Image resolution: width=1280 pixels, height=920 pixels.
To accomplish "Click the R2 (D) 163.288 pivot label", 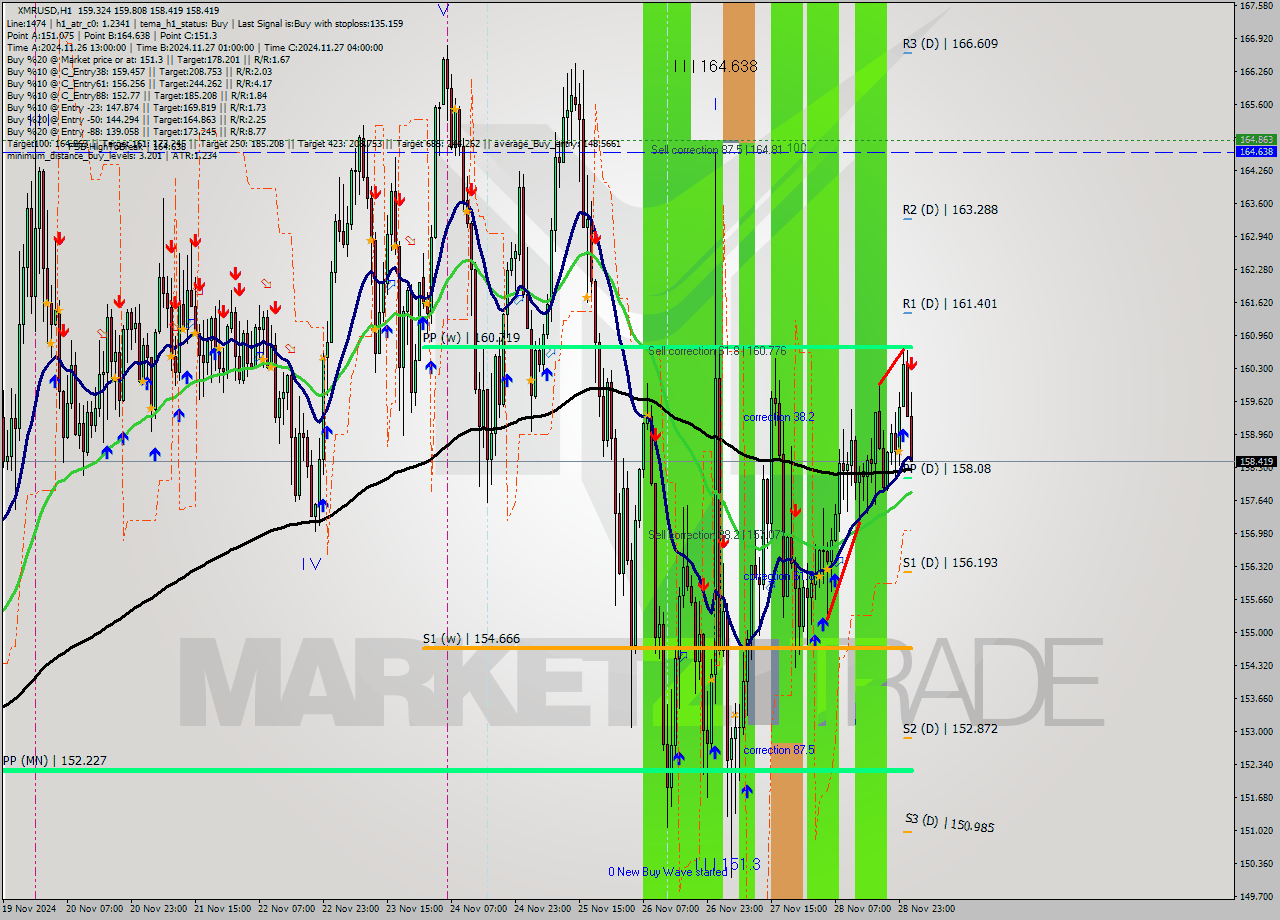I will 950,210.
